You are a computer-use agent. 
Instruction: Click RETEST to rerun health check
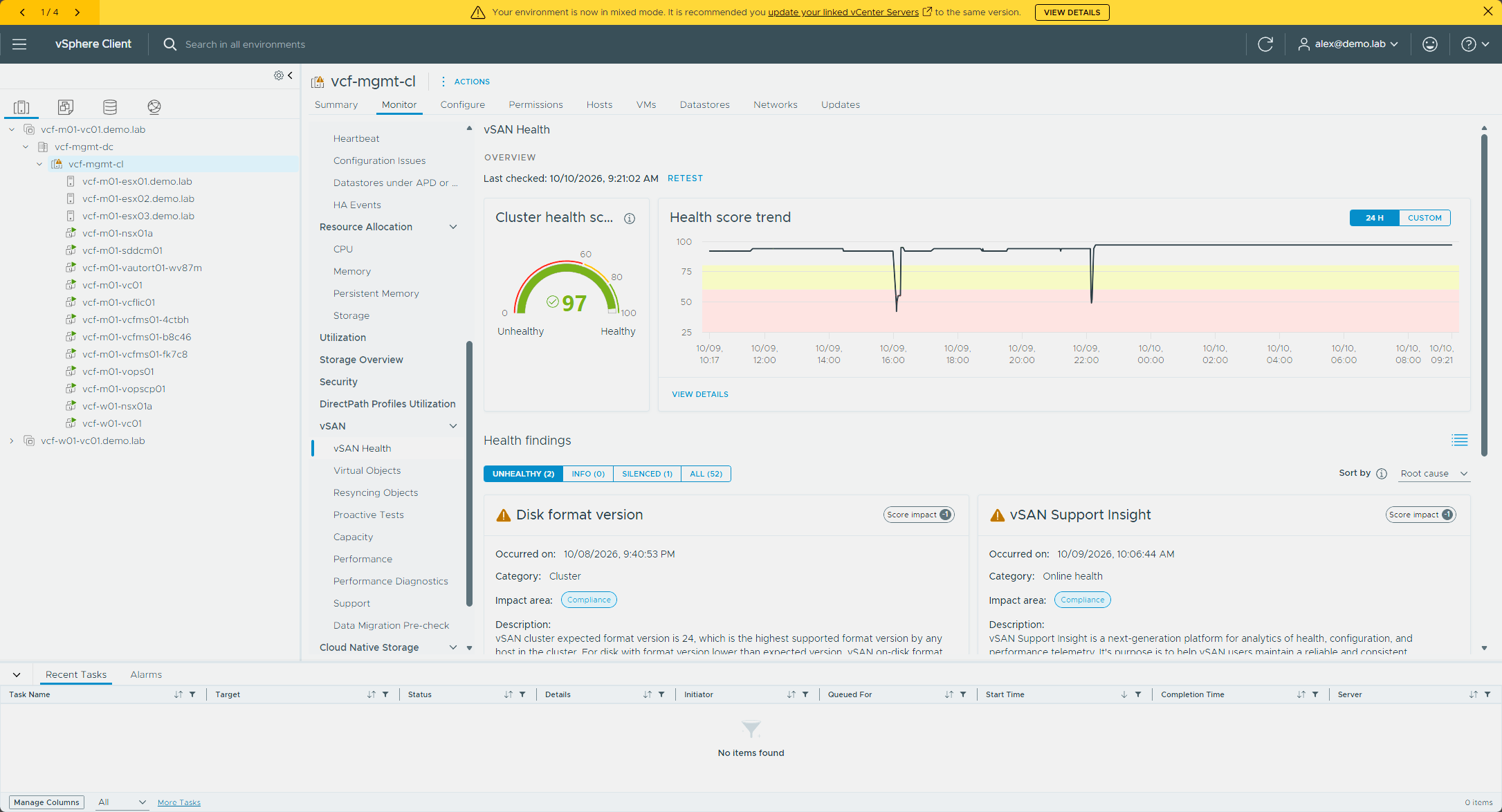click(685, 178)
